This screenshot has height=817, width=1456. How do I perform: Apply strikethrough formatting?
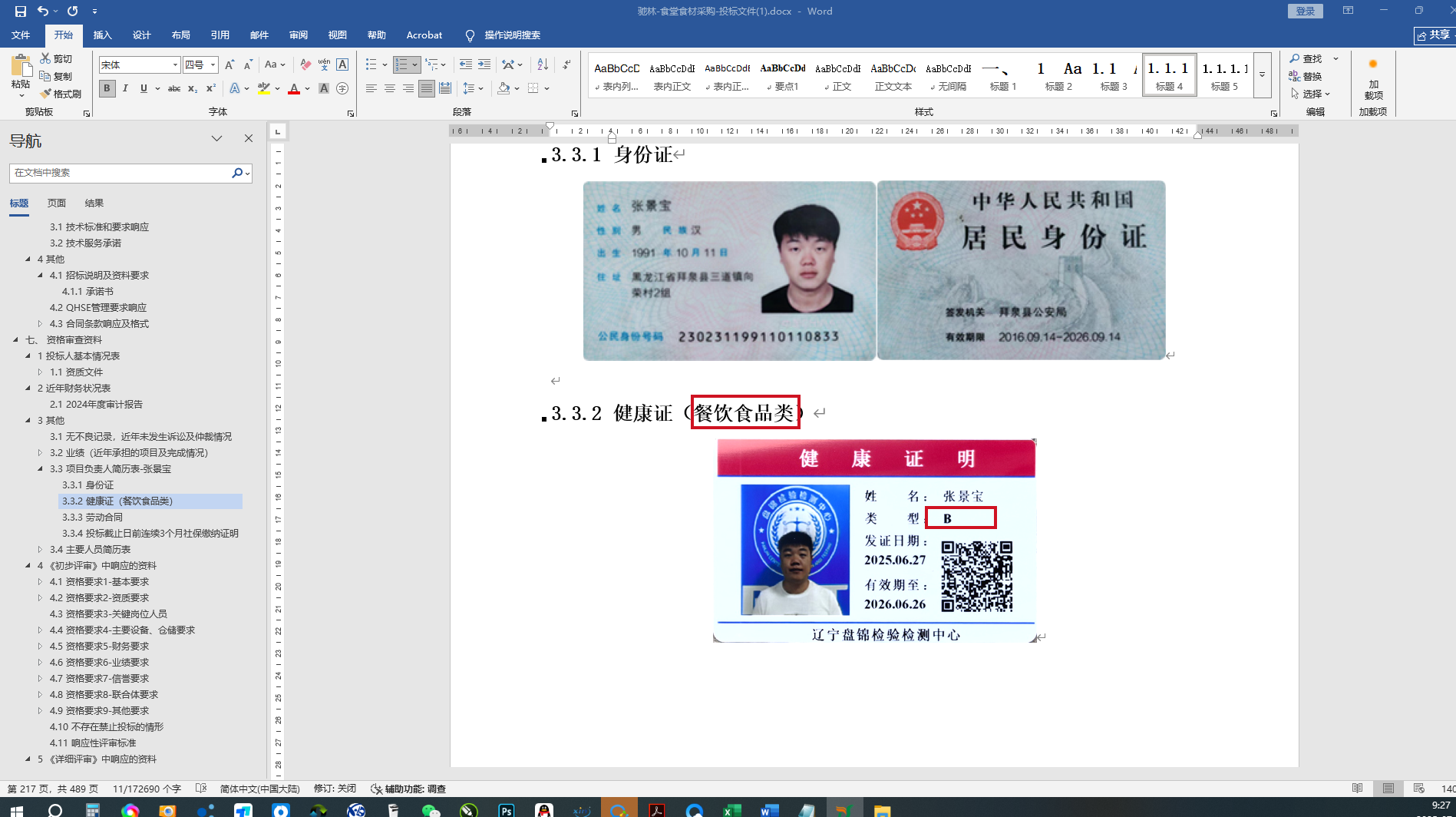pyautogui.click(x=174, y=89)
